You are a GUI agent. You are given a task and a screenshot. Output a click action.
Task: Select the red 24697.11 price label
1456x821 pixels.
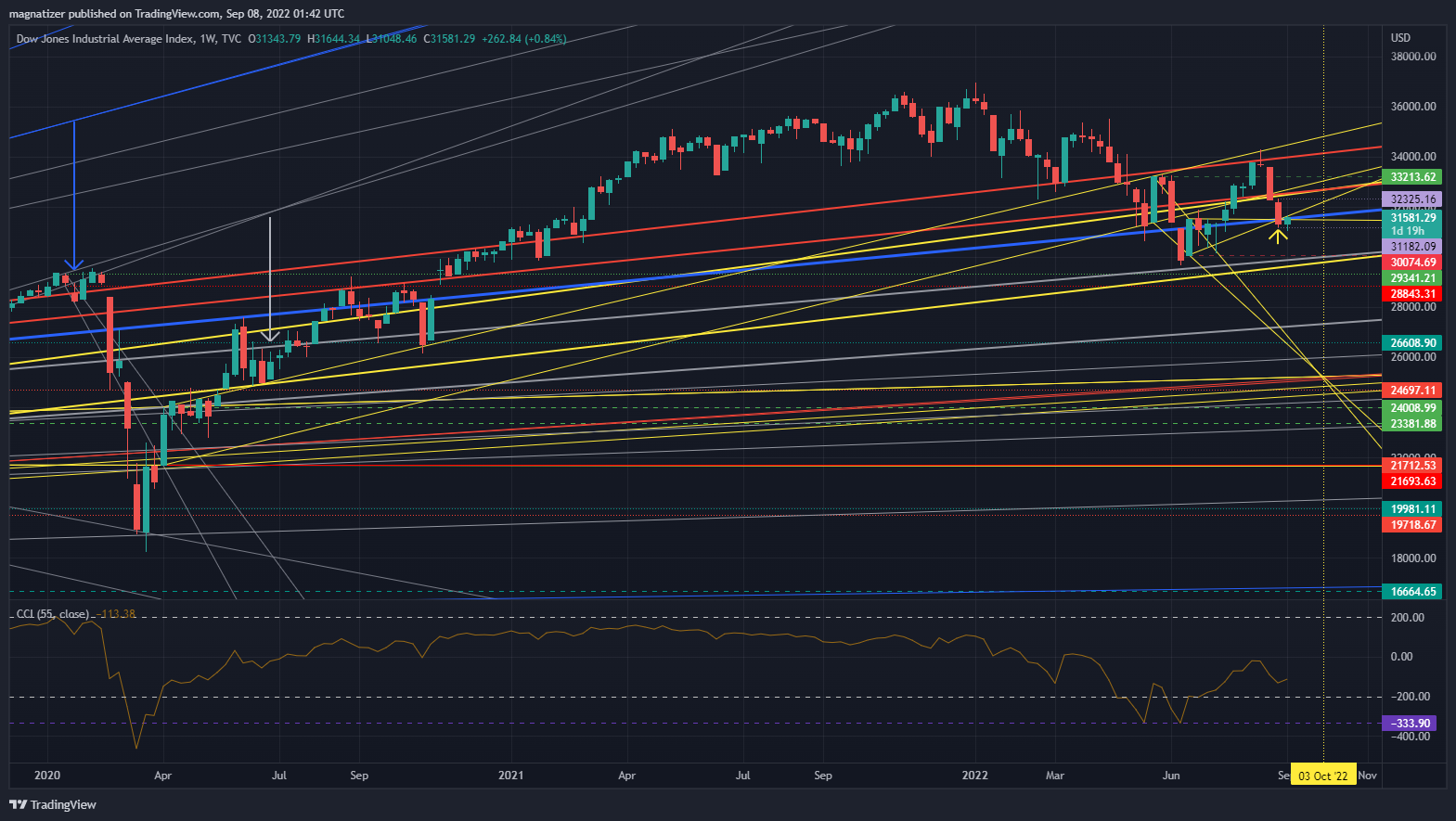point(1412,391)
